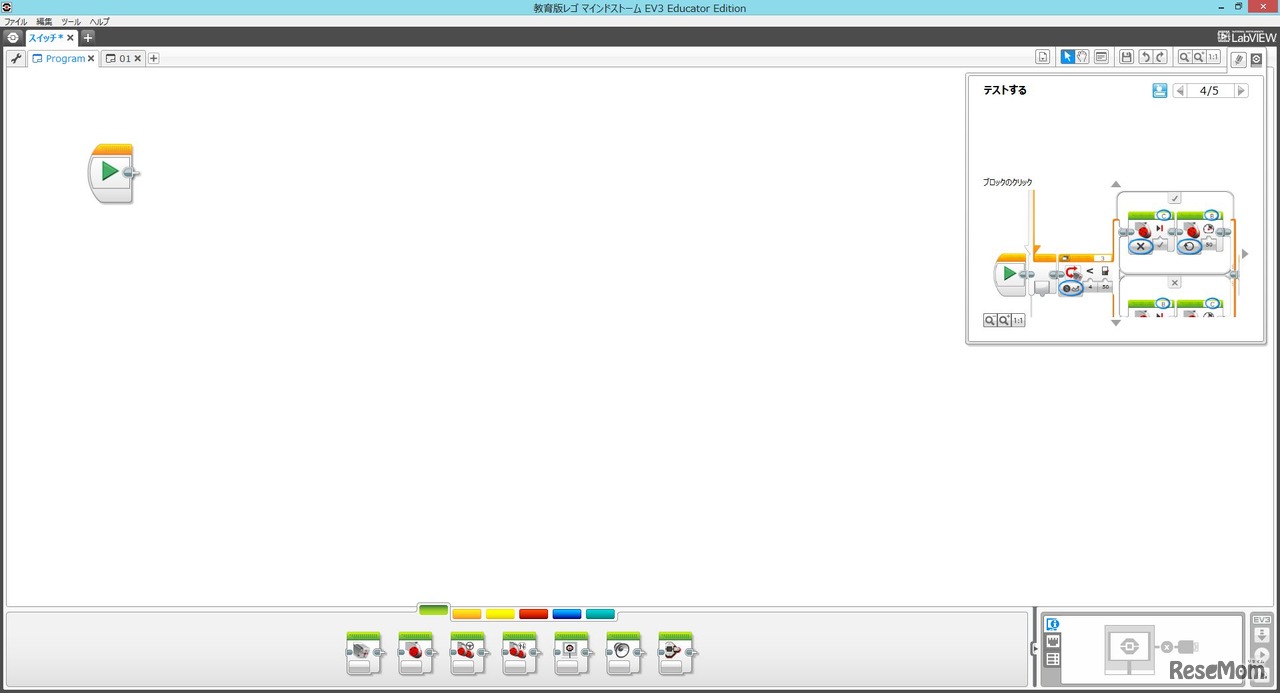
Task: Open the lobby home icon
Action: pos(13,37)
